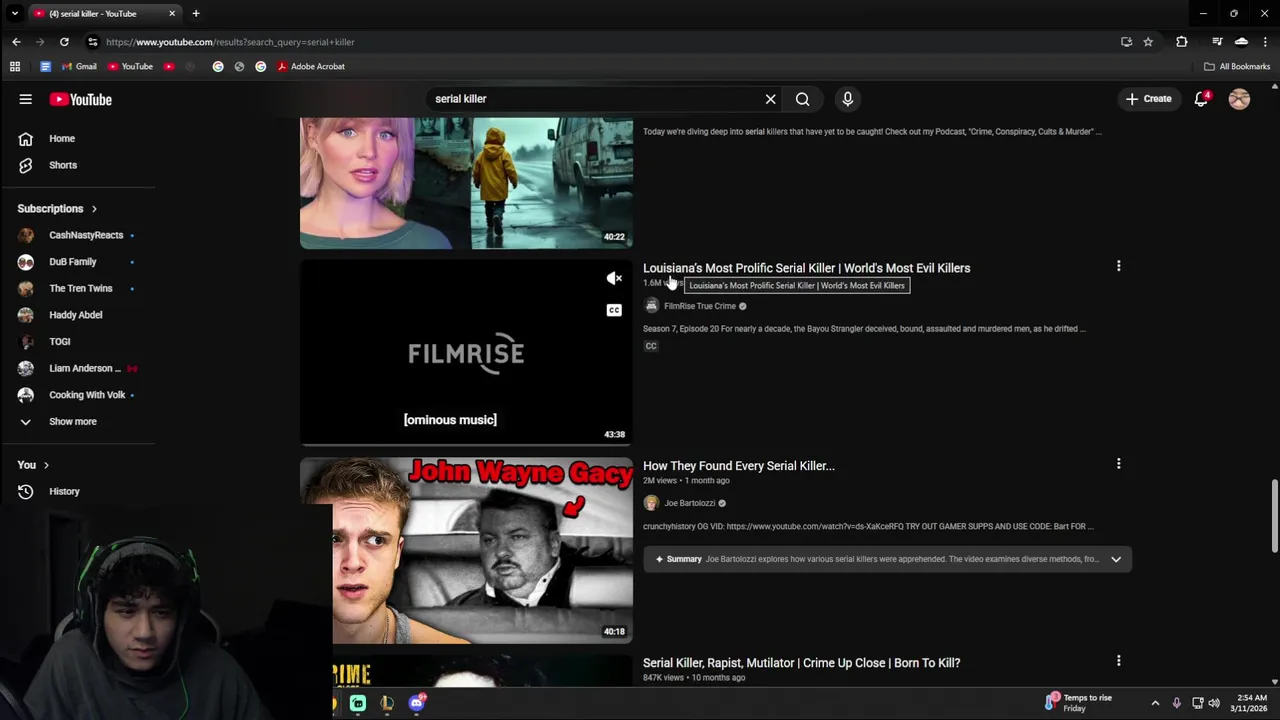Open more options for Louisiana's Most Prolific video
1280x720 pixels.
coord(1118,266)
